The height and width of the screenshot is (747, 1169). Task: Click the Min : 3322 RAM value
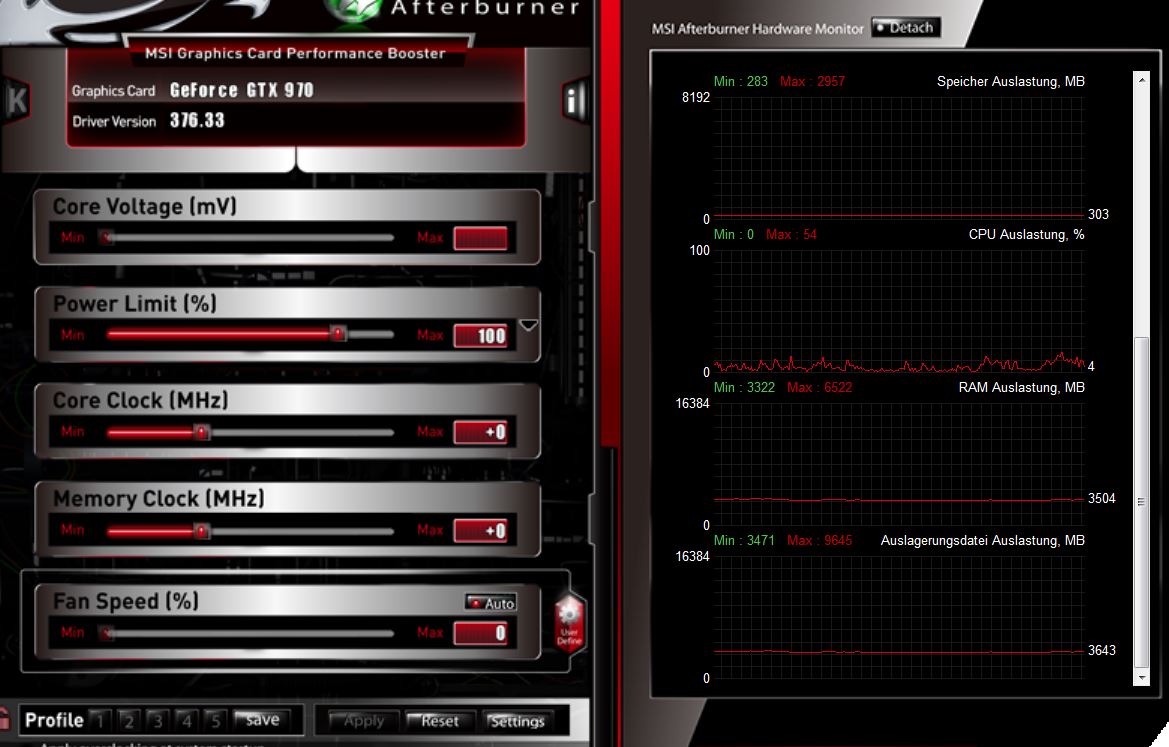(x=744, y=387)
